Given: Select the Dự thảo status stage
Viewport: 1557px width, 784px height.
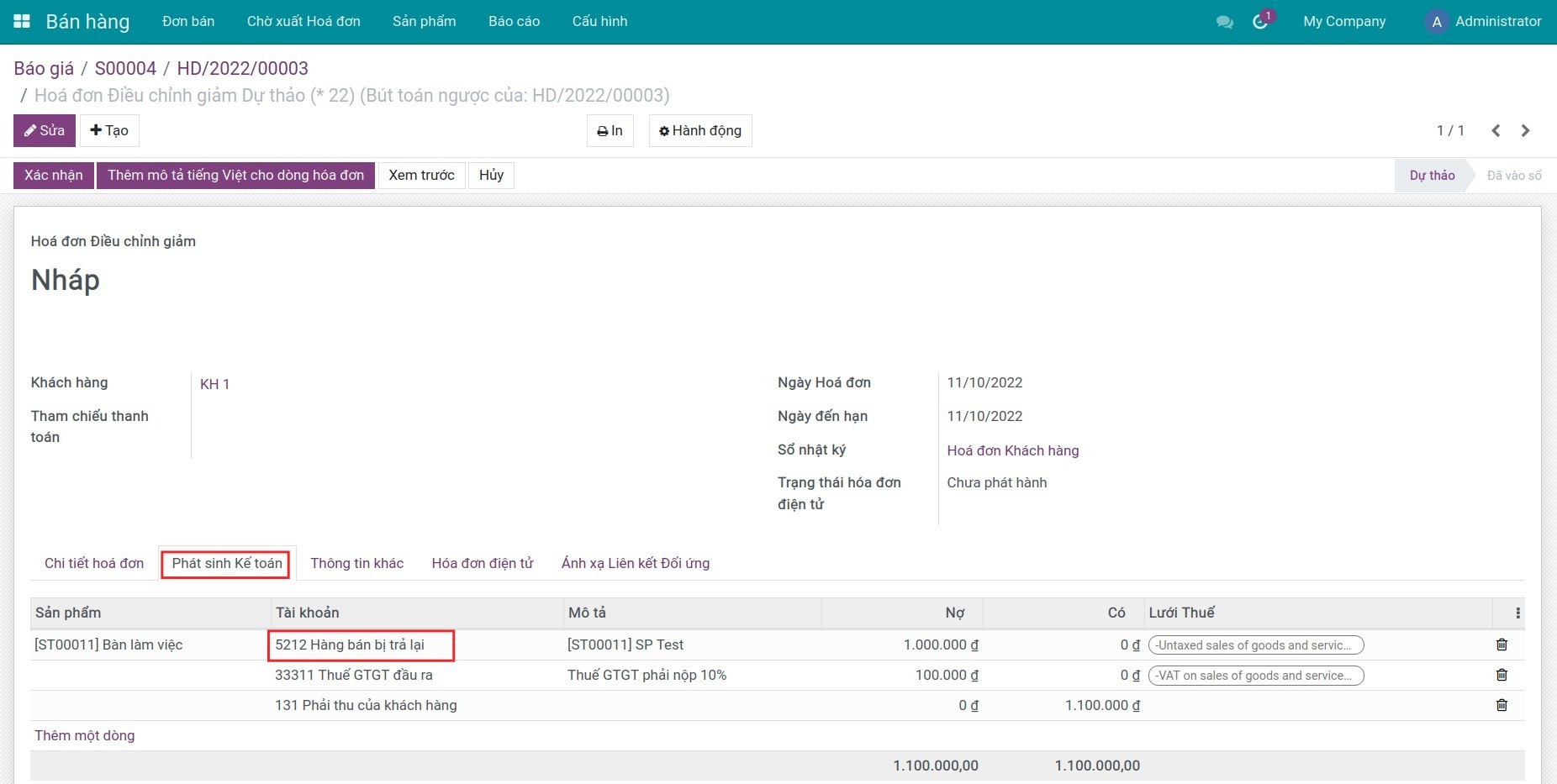Looking at the screenshot, I should [1431, 175].
